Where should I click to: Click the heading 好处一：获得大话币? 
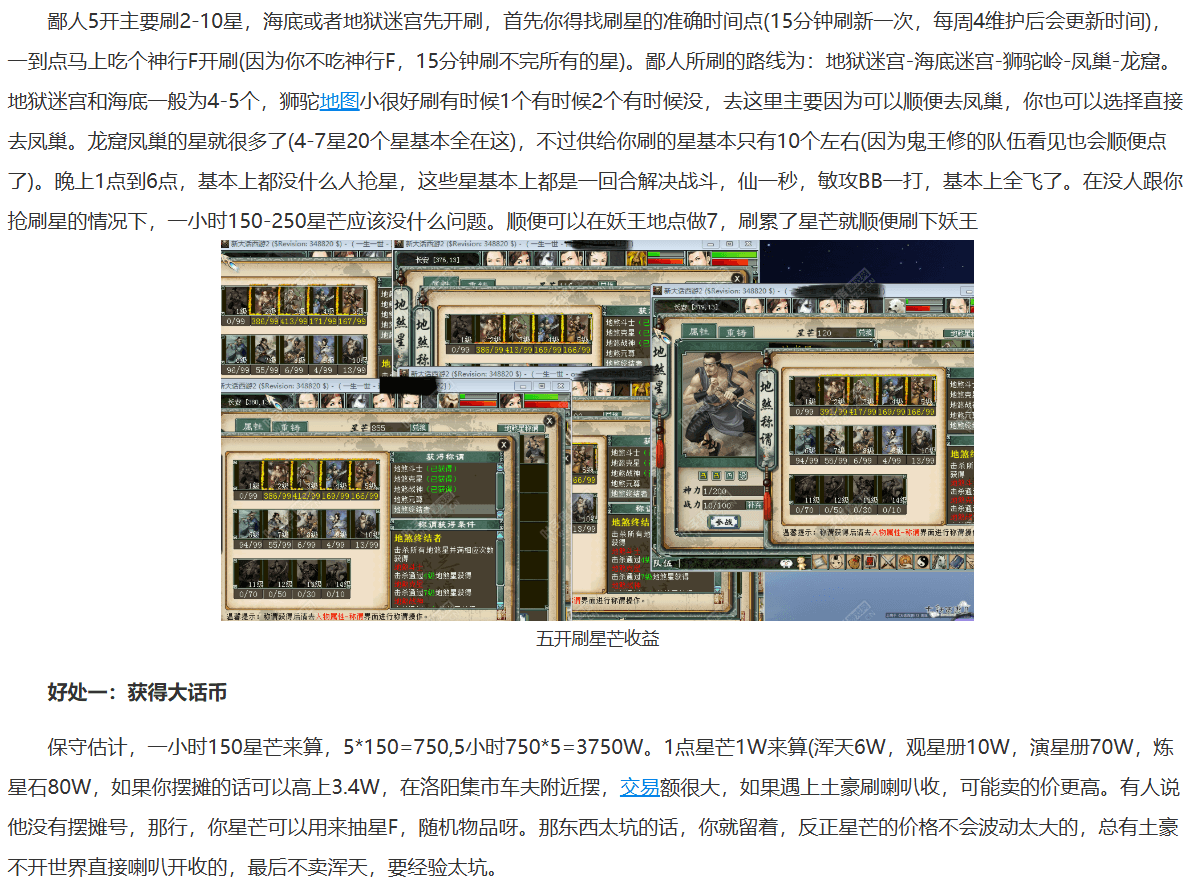[137, 692]
